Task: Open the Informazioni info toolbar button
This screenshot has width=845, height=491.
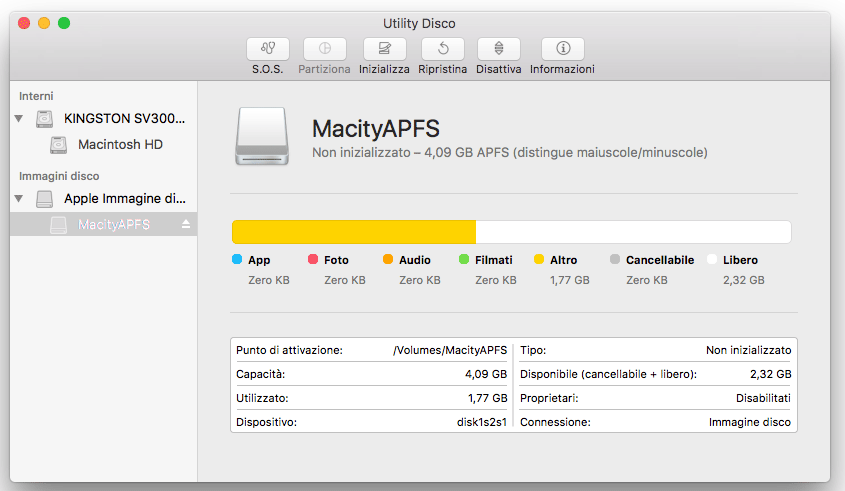Action: [x=562, y=48]
